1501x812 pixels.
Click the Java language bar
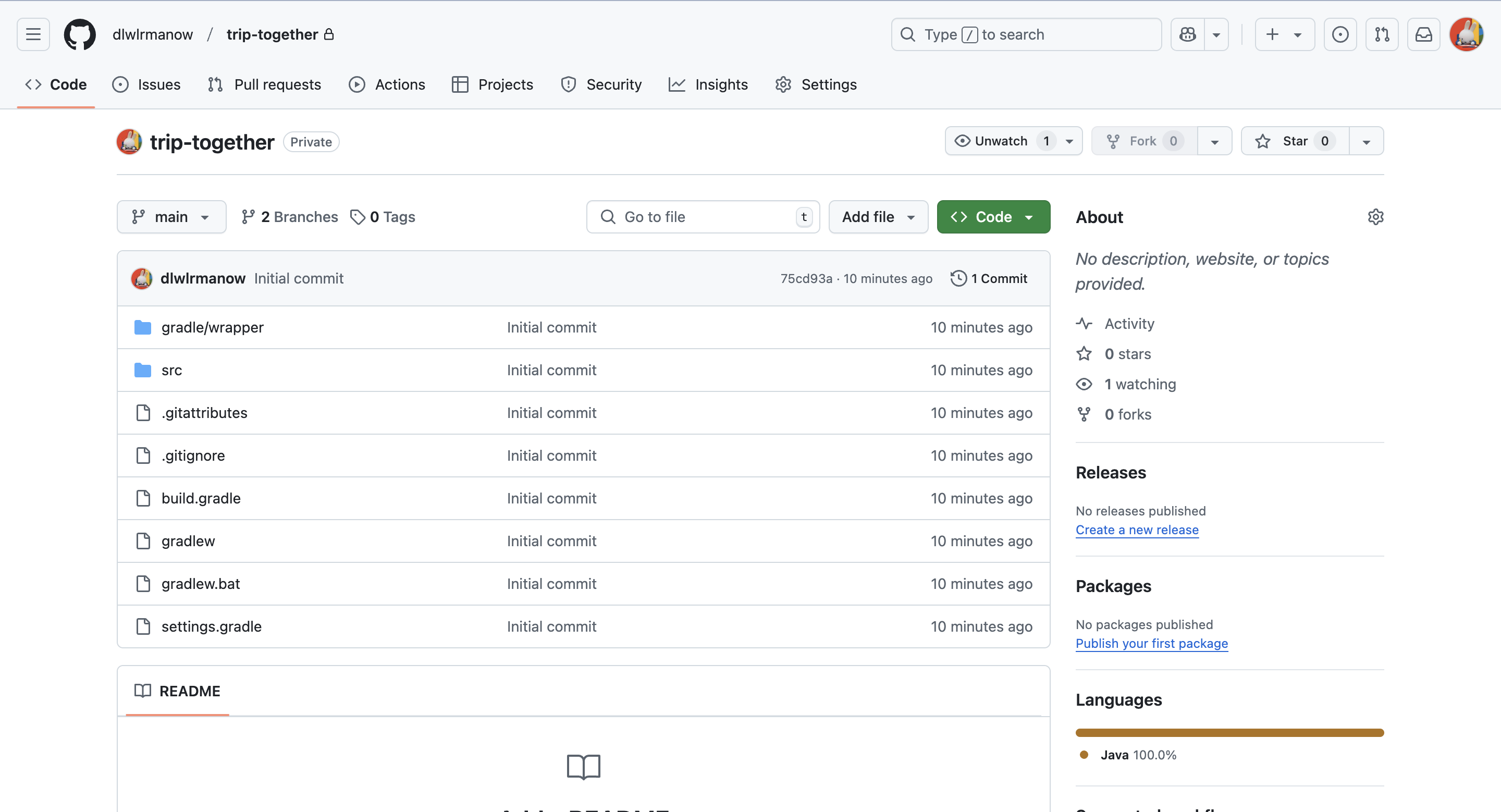1229,732
